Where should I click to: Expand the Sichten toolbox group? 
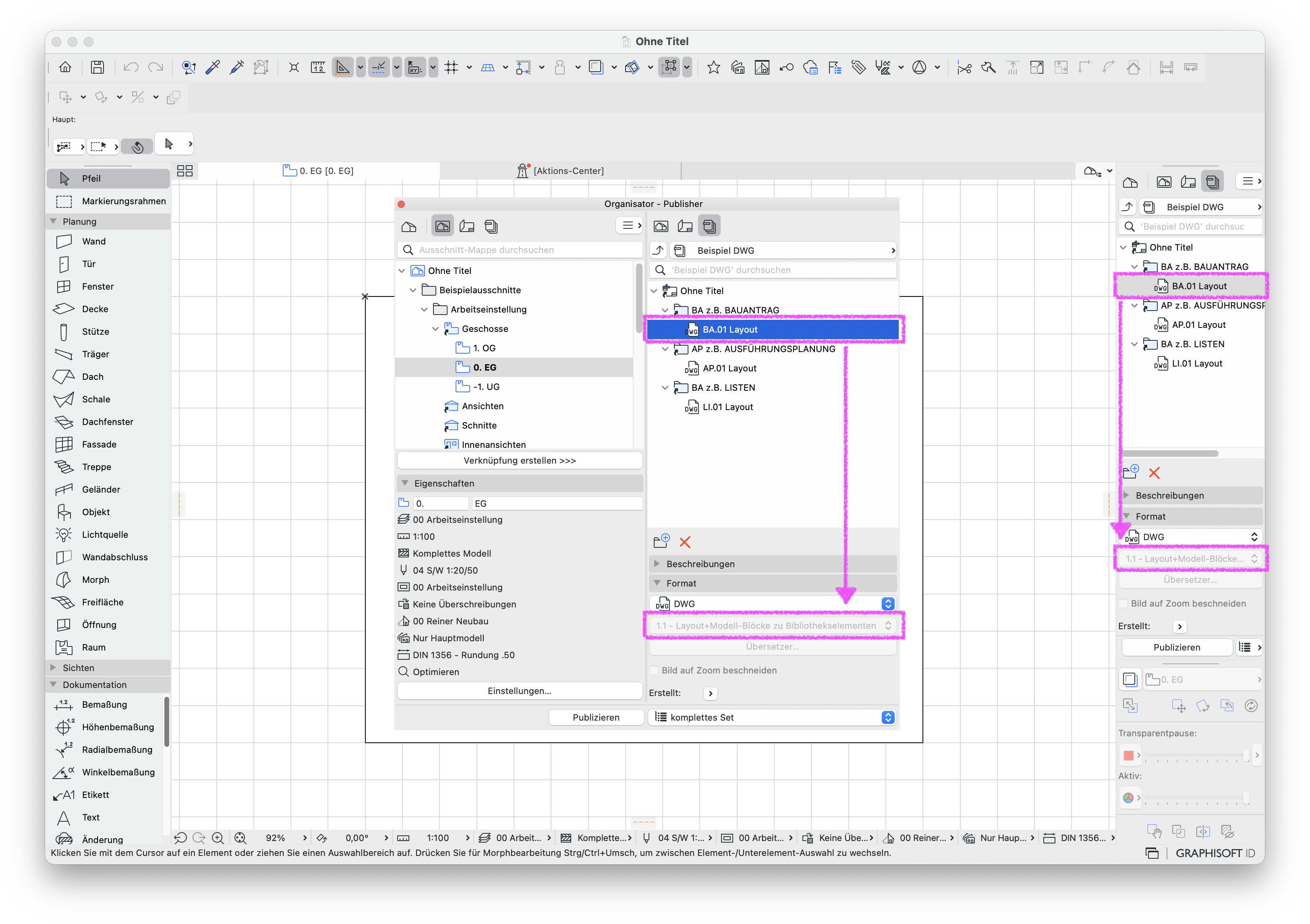53,668
